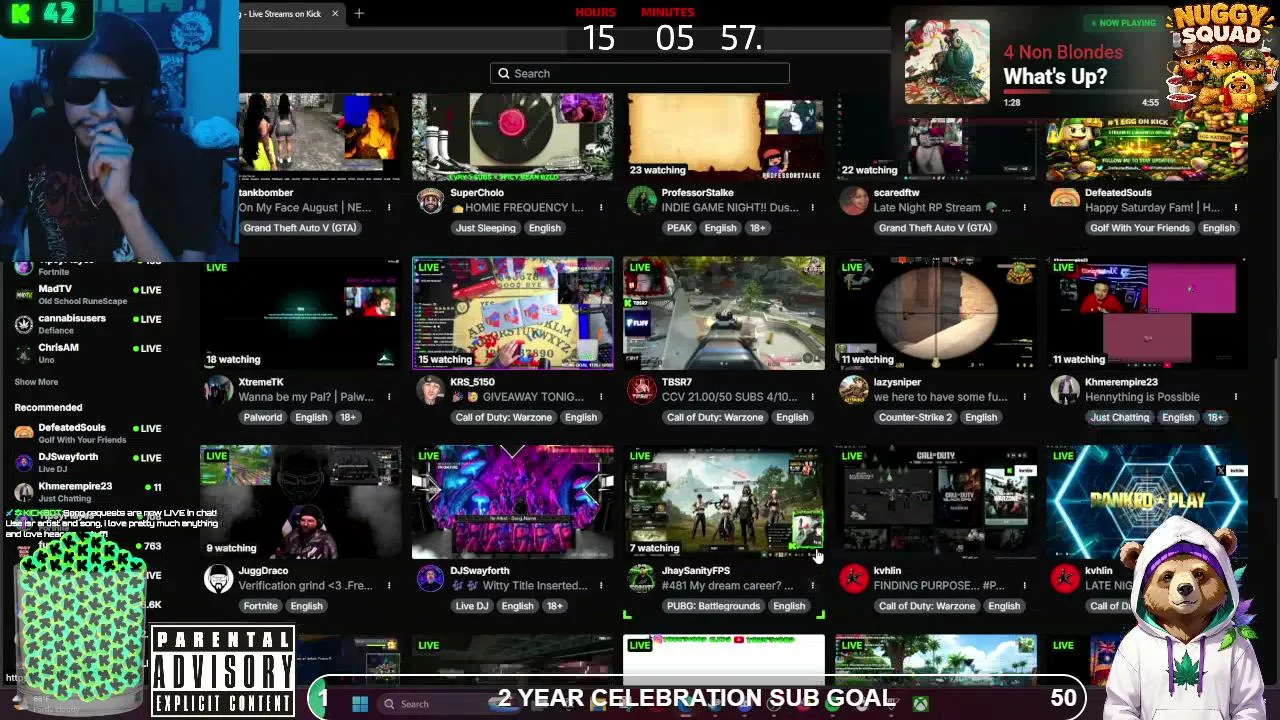Image resolution: width=1280 pixels, height=720 pixels.
Task: Open scaredftw's profile avatar
Action: point(854,200)
